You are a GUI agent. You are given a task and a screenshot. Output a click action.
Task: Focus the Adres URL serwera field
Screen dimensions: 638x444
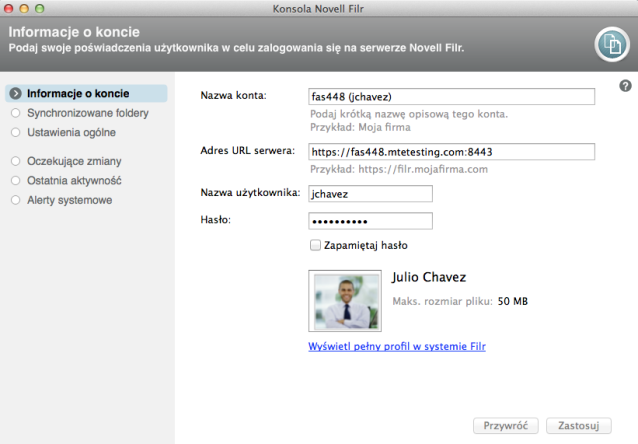click(x=452, y=152)
